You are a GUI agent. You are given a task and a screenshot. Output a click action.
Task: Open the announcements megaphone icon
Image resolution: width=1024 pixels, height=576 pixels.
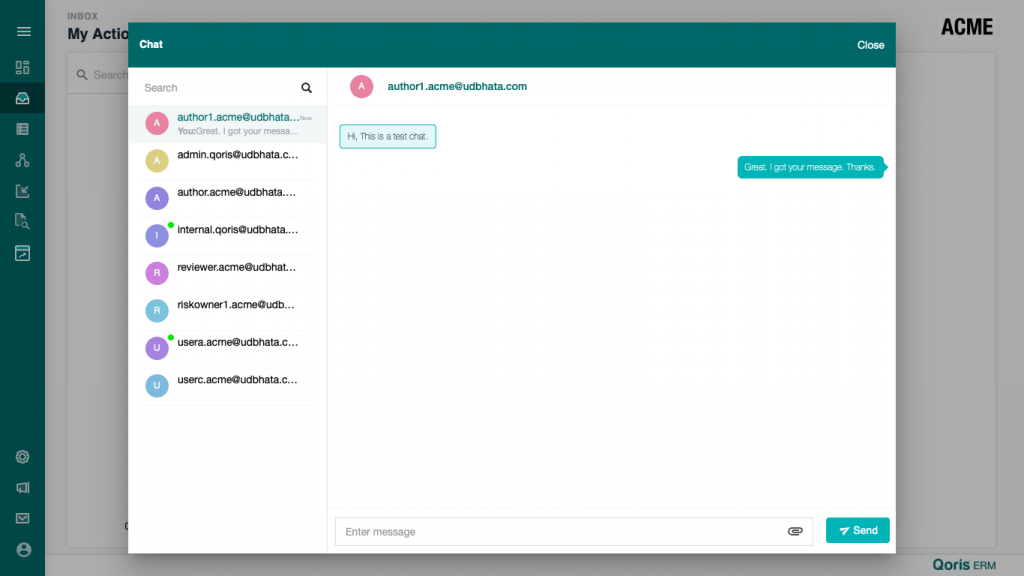point(22,488)
